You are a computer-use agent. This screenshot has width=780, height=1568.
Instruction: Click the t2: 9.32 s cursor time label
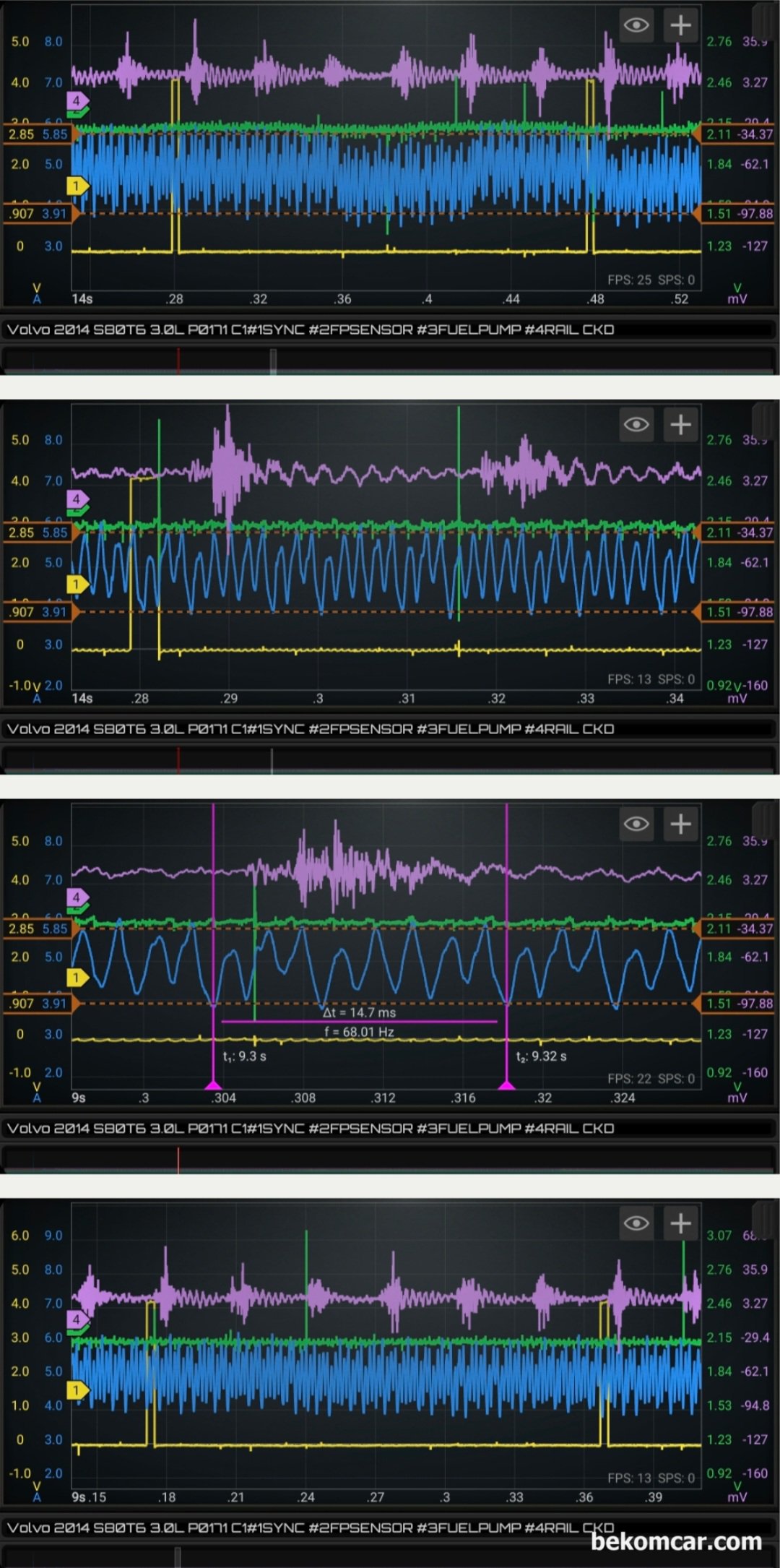click(x=541, y=1056)
